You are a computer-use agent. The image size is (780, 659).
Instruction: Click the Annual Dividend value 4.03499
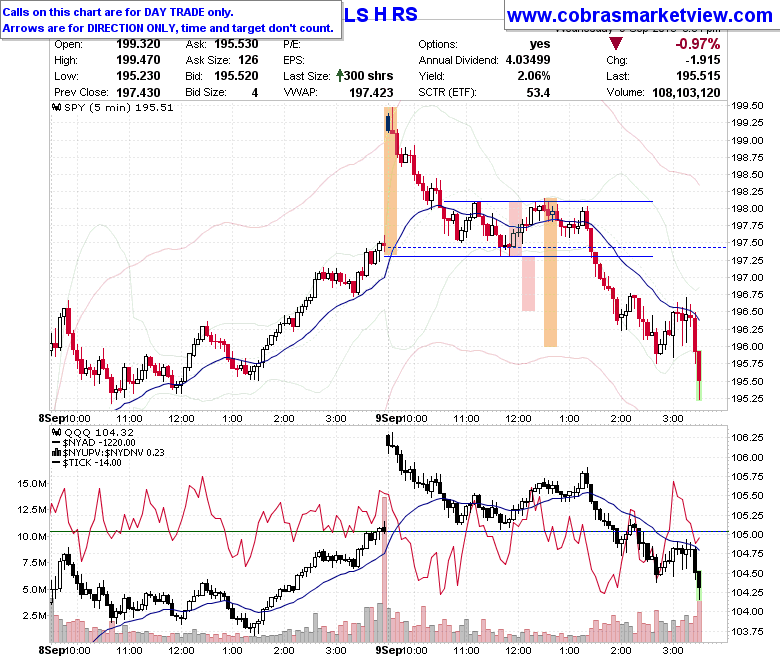click(x=528, y=60)
